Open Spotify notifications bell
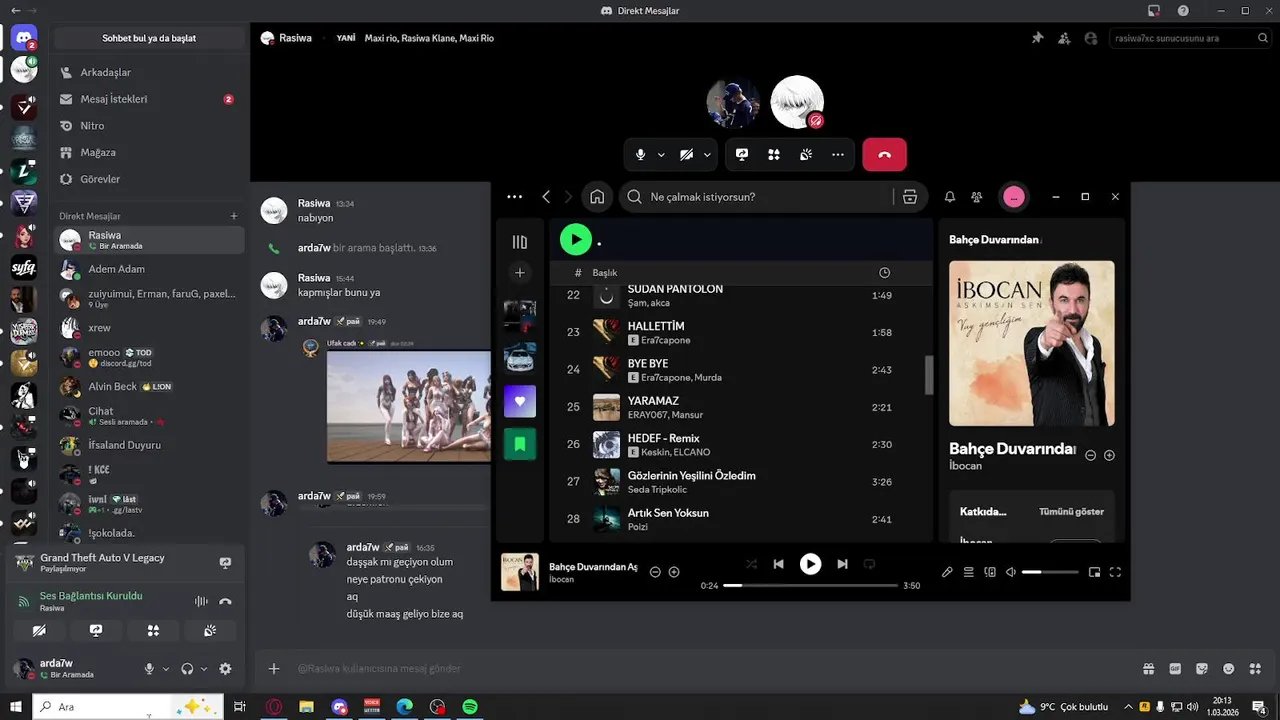Viewport: 1280px width, 720px height. pos(950,197)
